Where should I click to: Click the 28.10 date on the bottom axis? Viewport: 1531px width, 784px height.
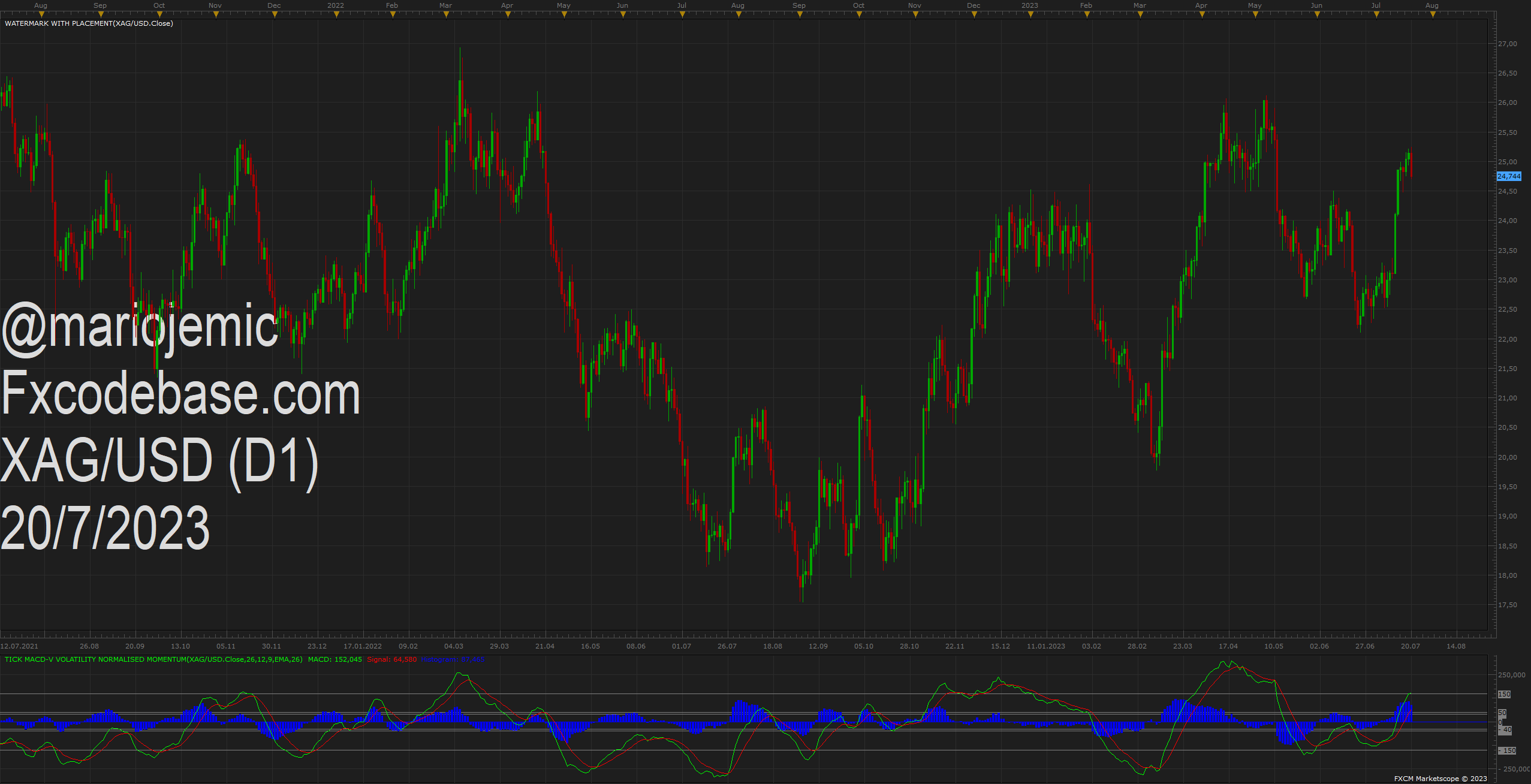pyautogui.click(x=909, y=646)
